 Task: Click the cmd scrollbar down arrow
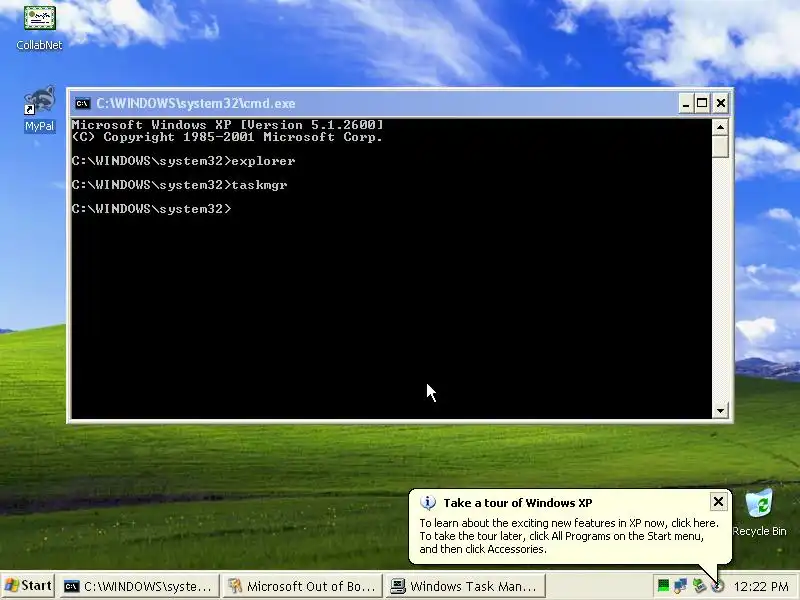click(720, 410)
